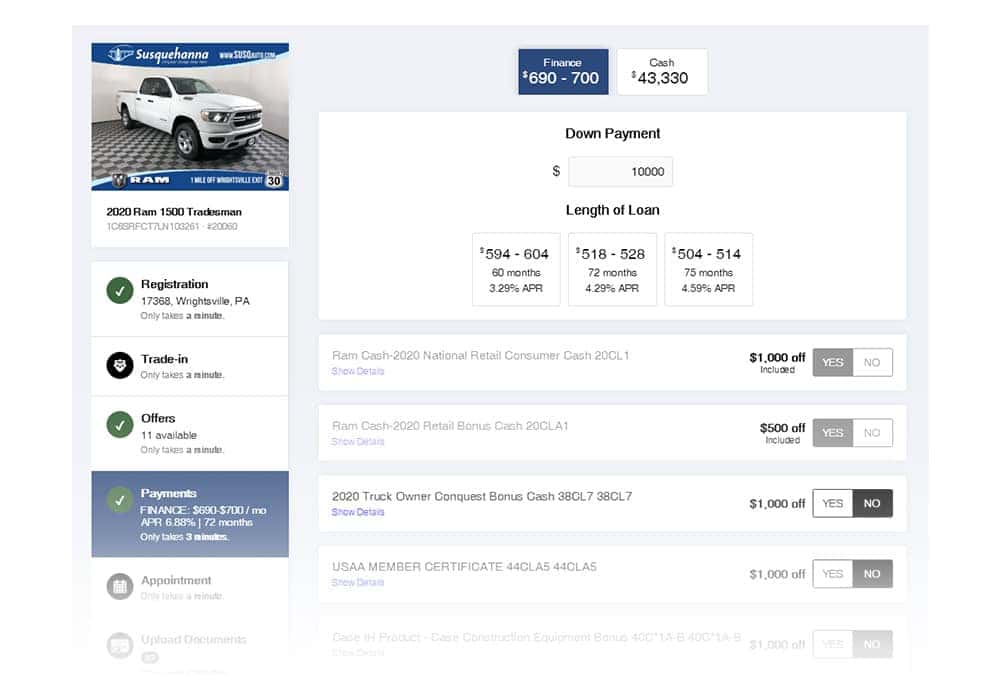Click the '$1,000 off' Truck Owner Conquest amount
This screenshot has height=699, width=1000.
click(777, 504)
